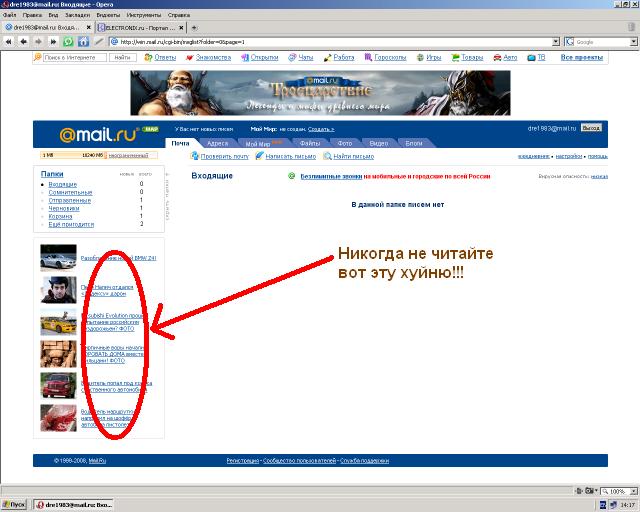Click the Google search engine icon
The height and width of the screenshot is (512, 640).
[x=570, y=42]
